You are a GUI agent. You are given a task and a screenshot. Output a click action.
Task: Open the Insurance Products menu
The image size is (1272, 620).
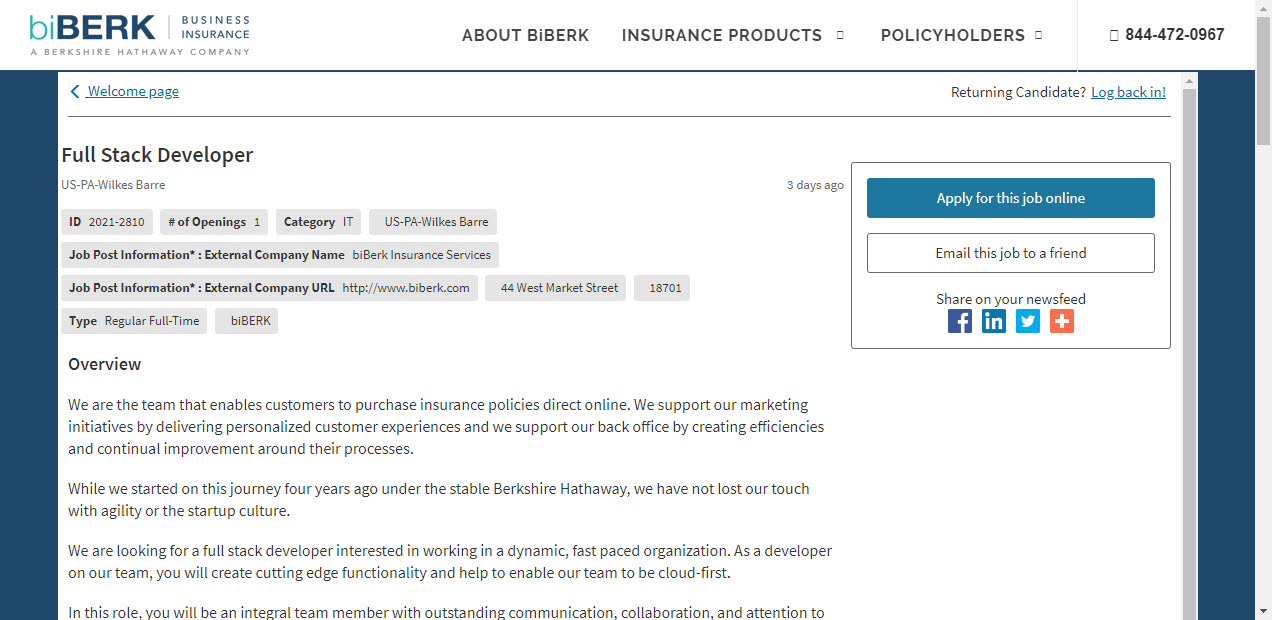[x=722, y=35]
